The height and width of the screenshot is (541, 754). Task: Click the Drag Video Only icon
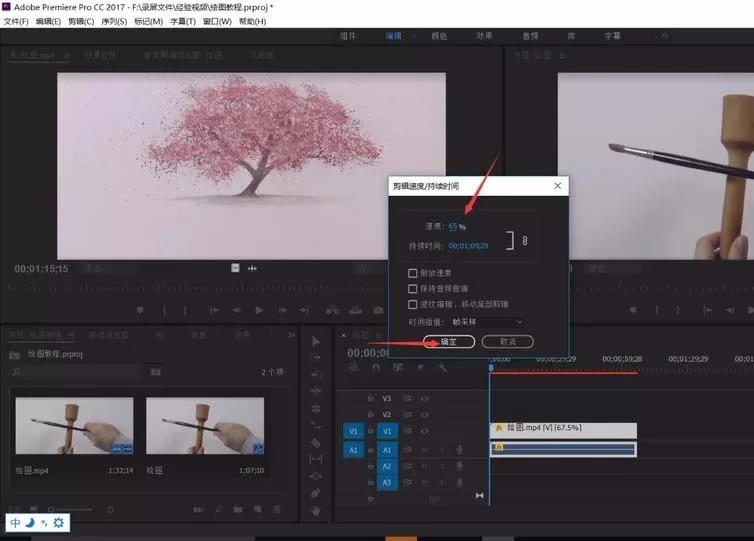[235, 268]
